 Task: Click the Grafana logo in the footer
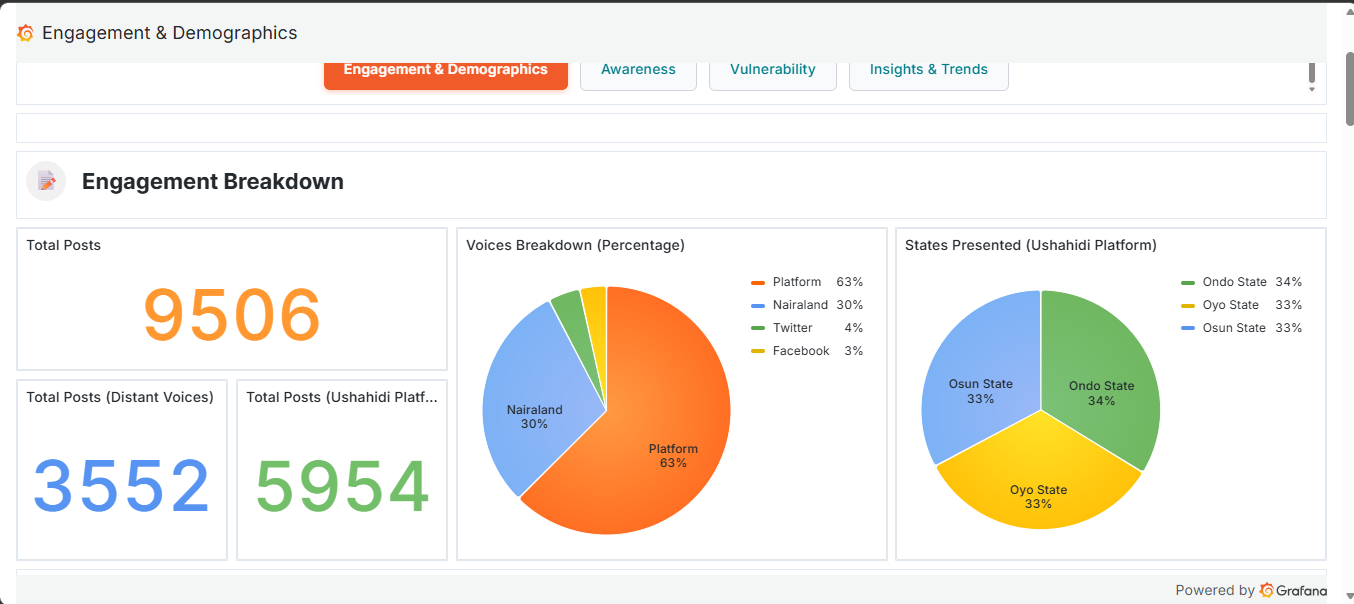(x=1267, y=590)
